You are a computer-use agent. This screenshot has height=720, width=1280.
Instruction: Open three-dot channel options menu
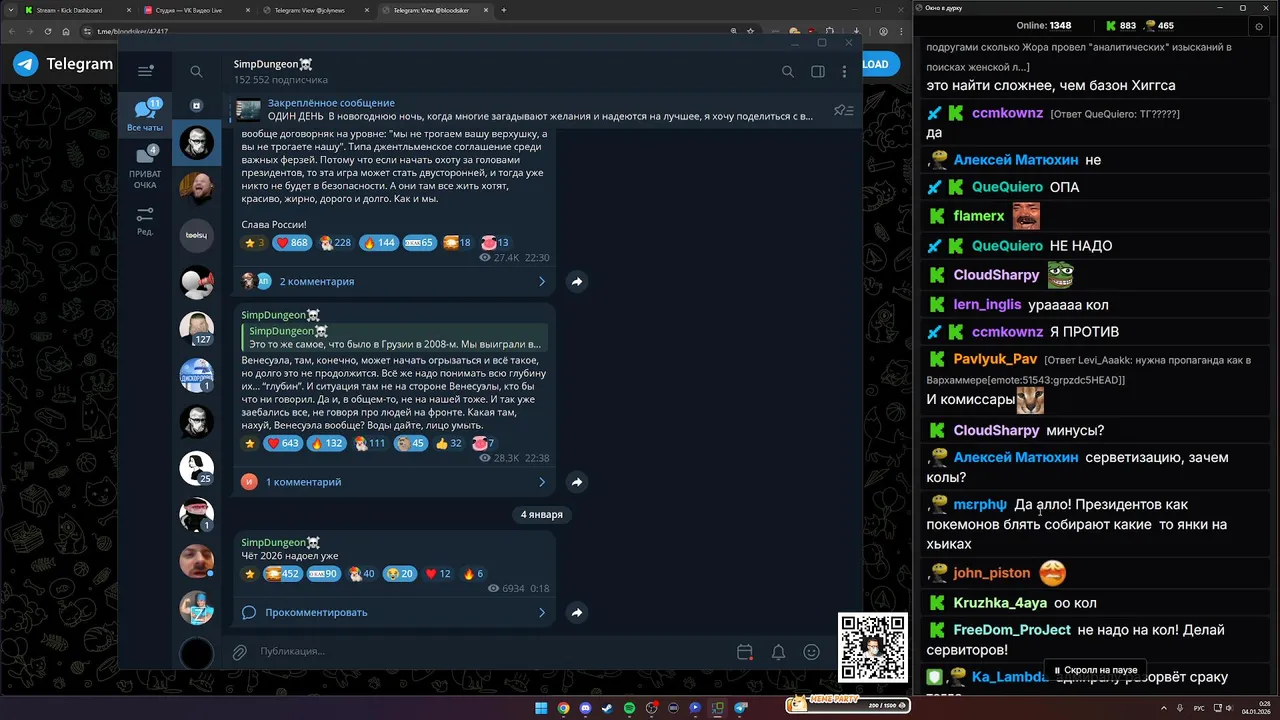coord(845,71)
